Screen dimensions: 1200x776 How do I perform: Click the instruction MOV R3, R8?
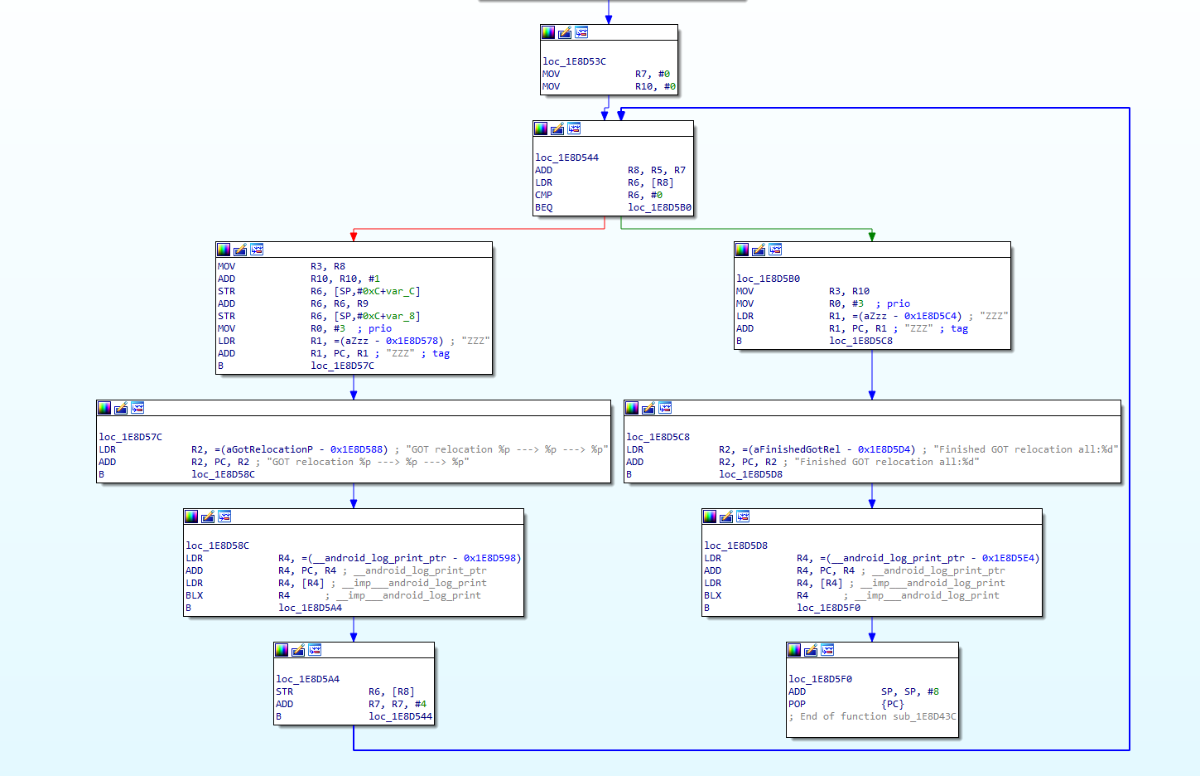pyautogui.click(x=281, y=267)
